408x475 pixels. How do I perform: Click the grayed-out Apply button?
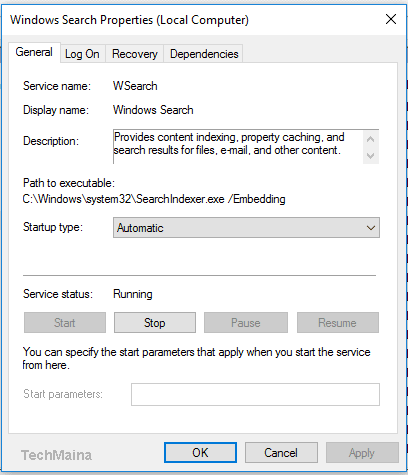(x=362, y=453)
